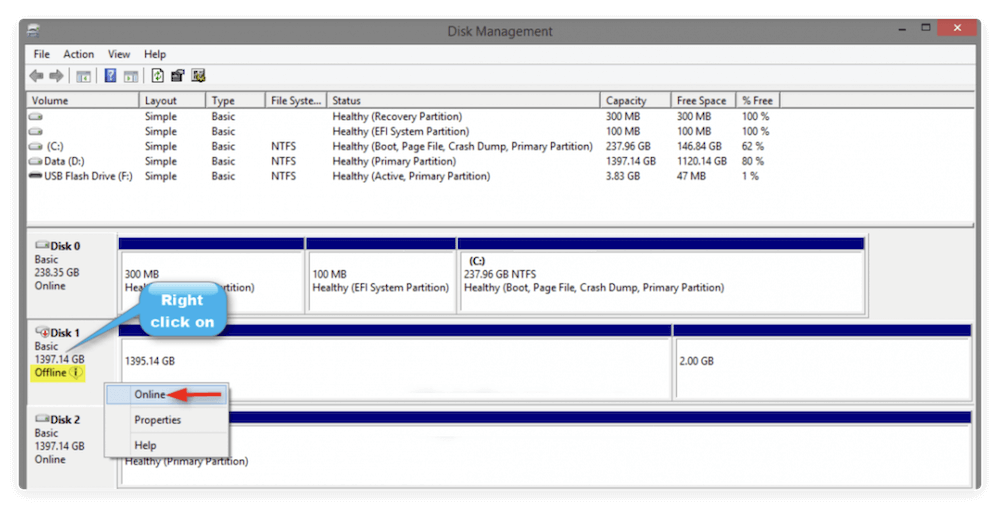
Task: Open the Action menu
Action: [x=78, y=54]
